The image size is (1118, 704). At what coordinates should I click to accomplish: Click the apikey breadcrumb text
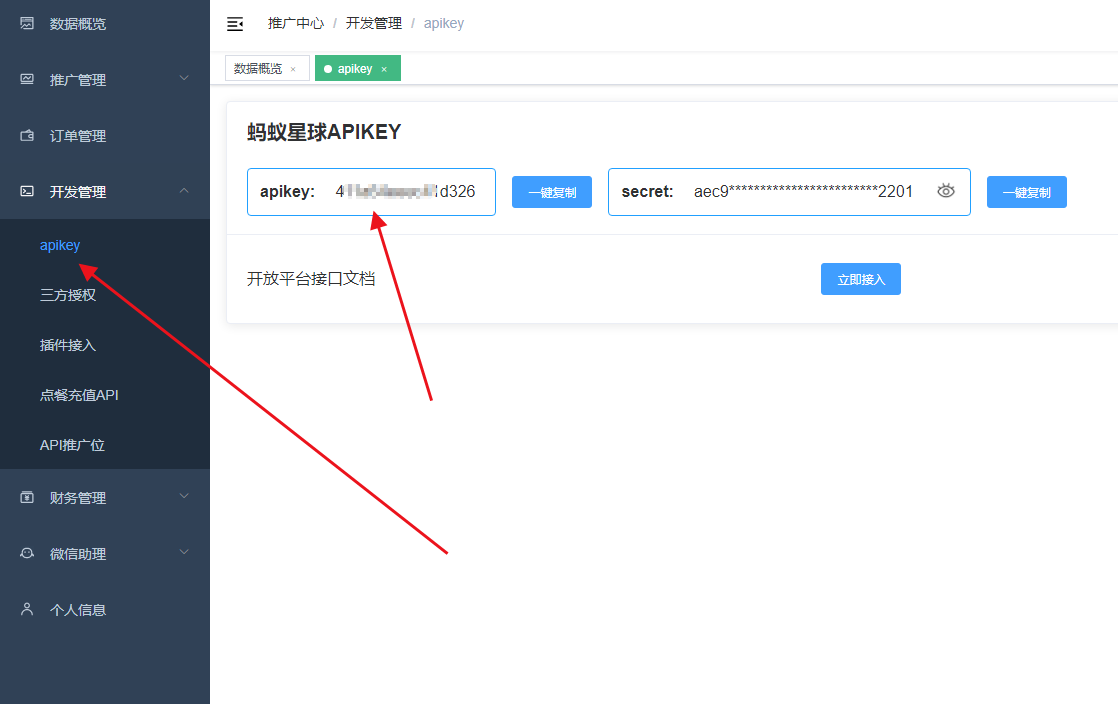[x=443, y=24]
